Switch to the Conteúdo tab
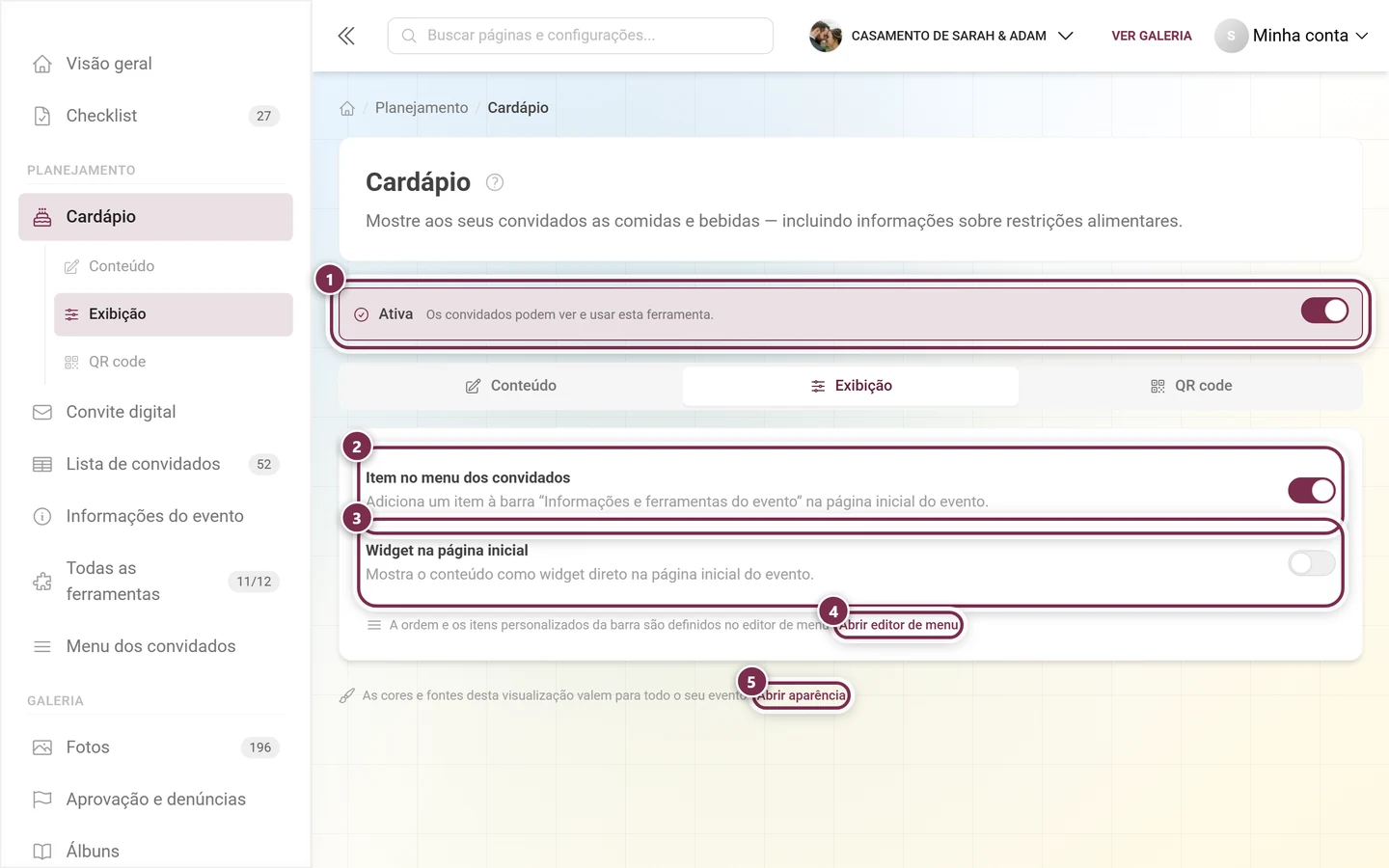1389x868 pixels. [x=510, y=386]
